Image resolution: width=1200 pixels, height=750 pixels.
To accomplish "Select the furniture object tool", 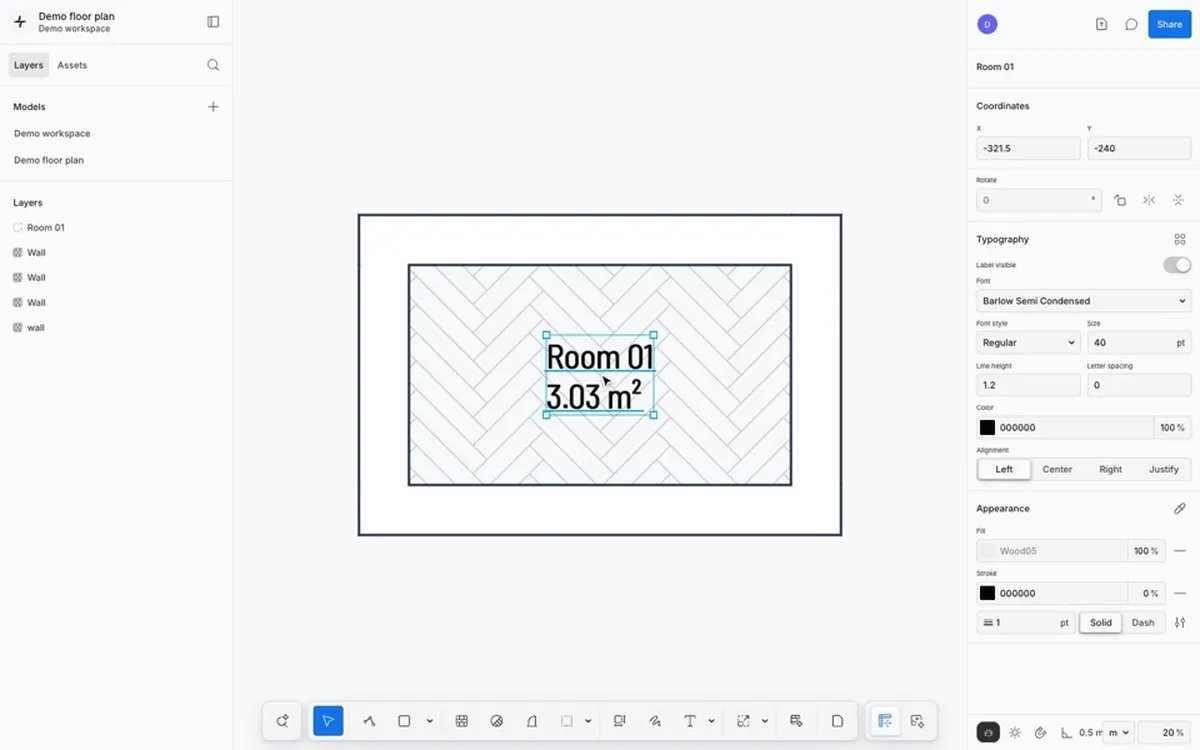I will point(620,721).
